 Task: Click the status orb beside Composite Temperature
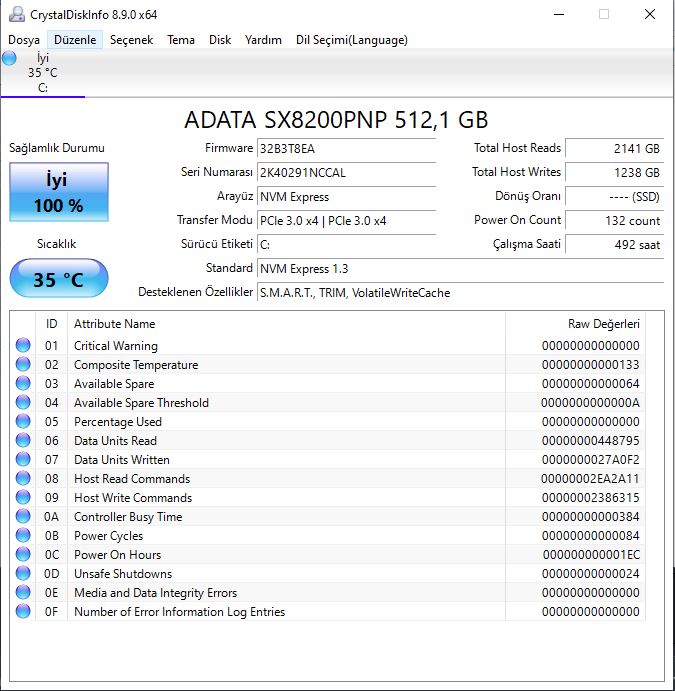click(x=23, y=365)
